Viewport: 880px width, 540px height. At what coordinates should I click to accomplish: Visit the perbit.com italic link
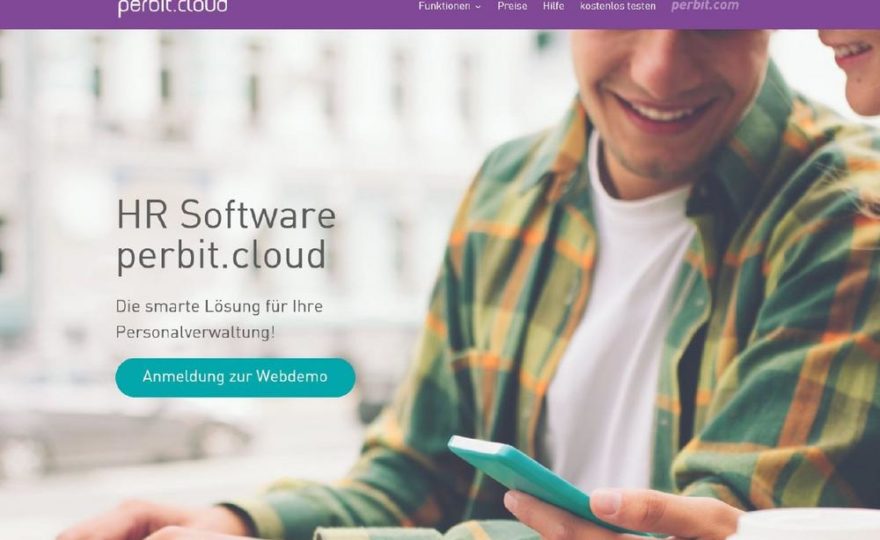pos(705,6)
